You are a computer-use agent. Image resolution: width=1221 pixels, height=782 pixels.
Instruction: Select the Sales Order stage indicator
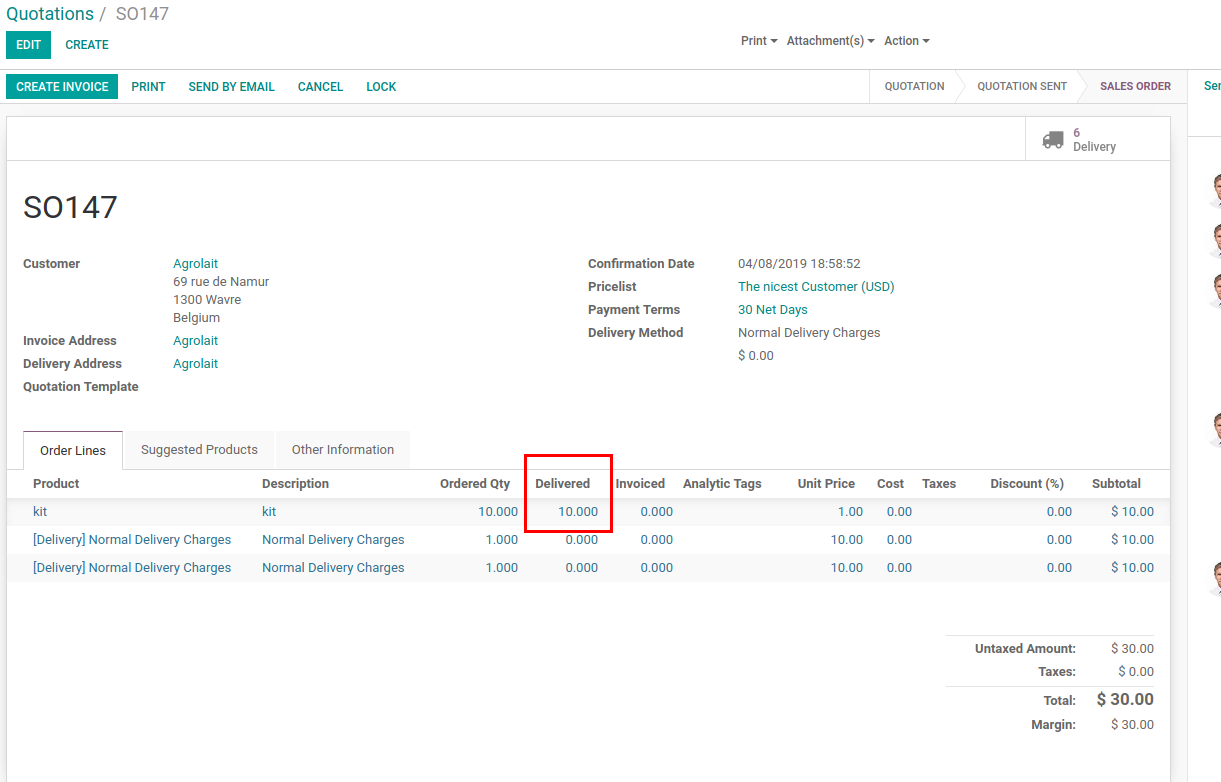tap(1135, 86)
